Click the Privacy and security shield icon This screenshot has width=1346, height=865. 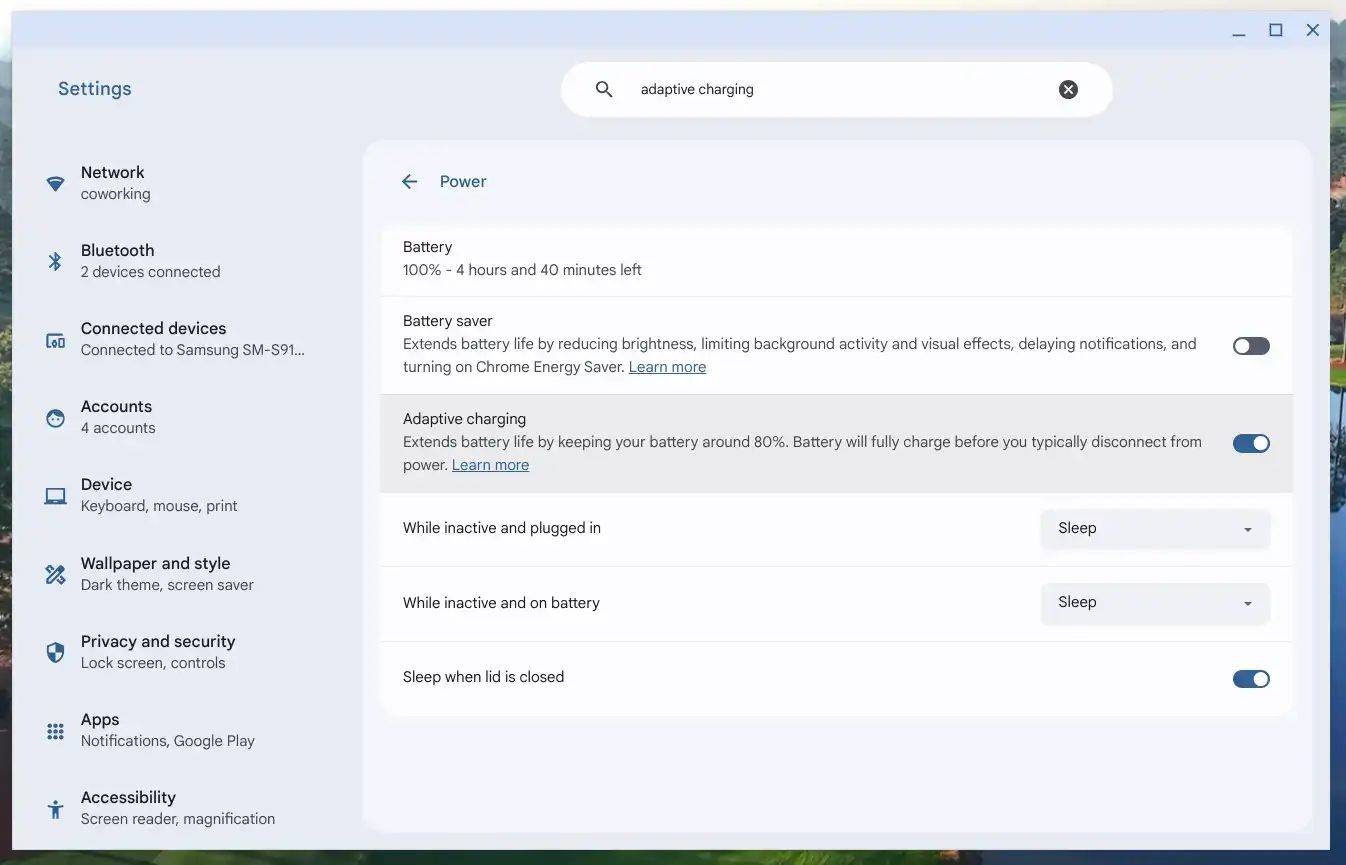pos(56,652)
